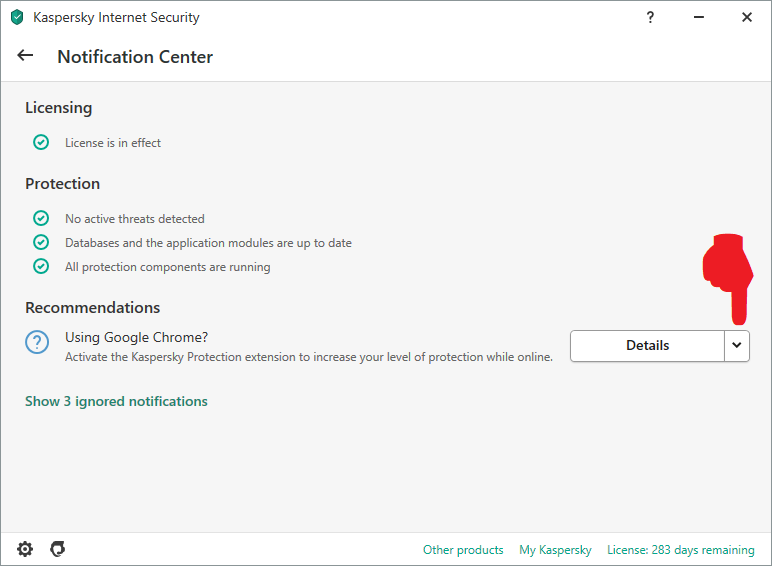Click the Kaspersky shield logo in title bar
This screenshot has width=772, height=566.
[x=17, y=17]
